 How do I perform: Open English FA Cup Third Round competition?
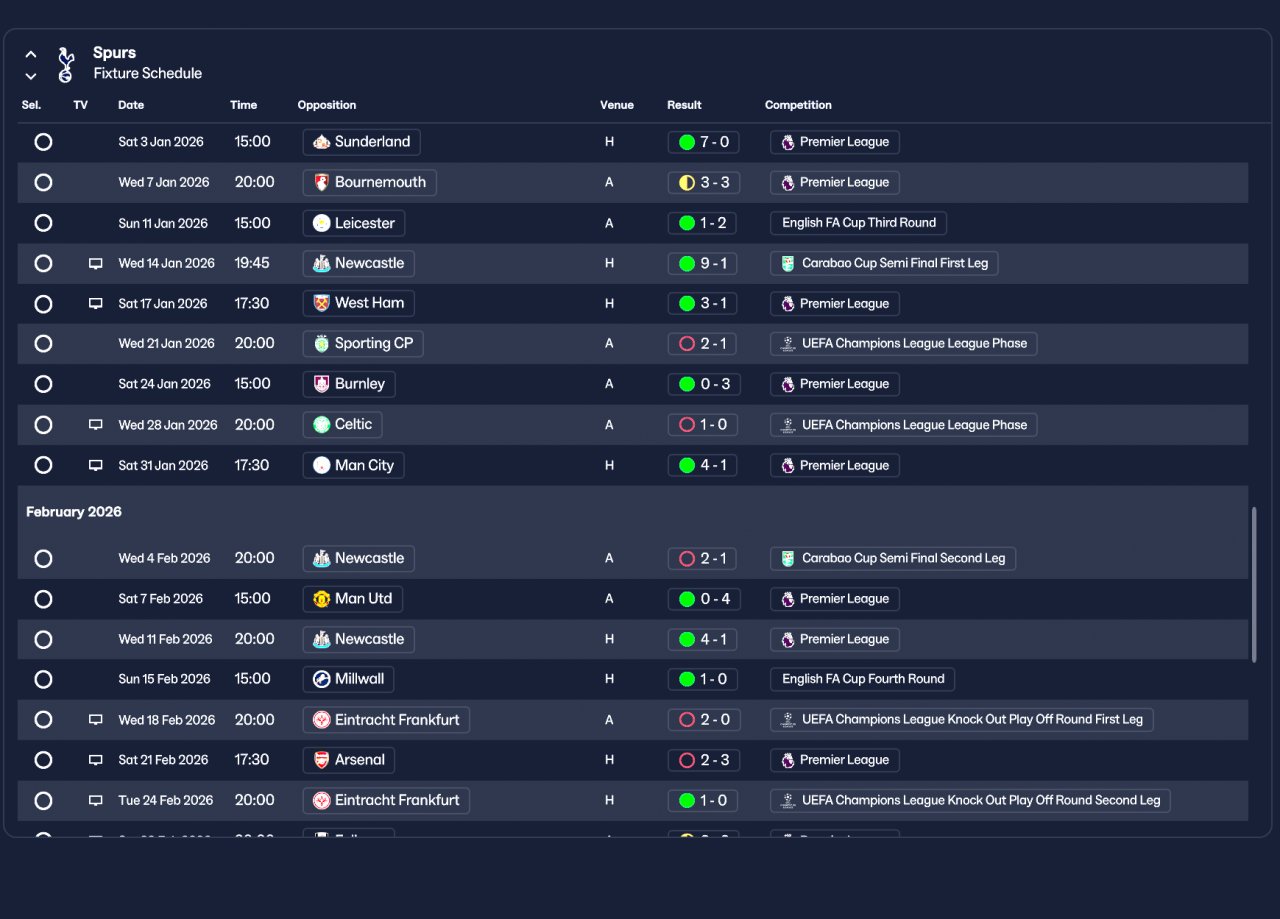click(859, 223)
